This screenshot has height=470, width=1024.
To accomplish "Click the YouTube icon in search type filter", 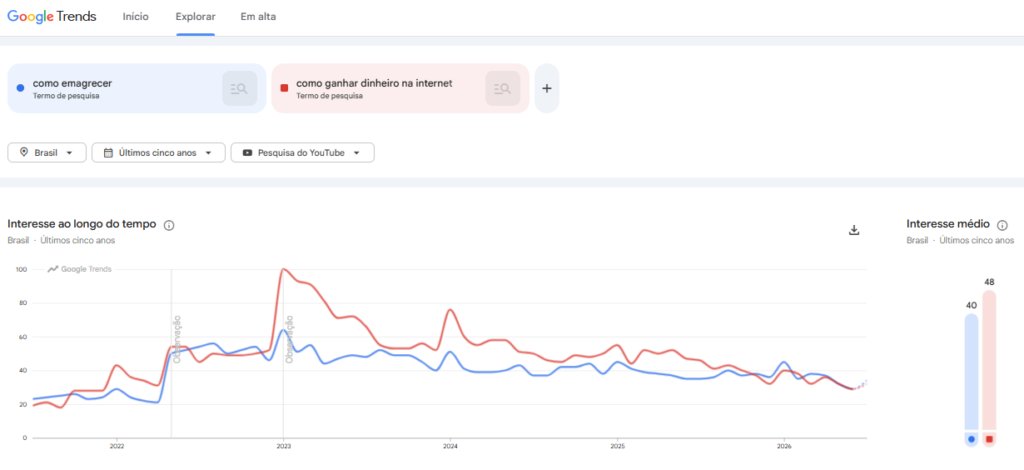I will point(248,153).
